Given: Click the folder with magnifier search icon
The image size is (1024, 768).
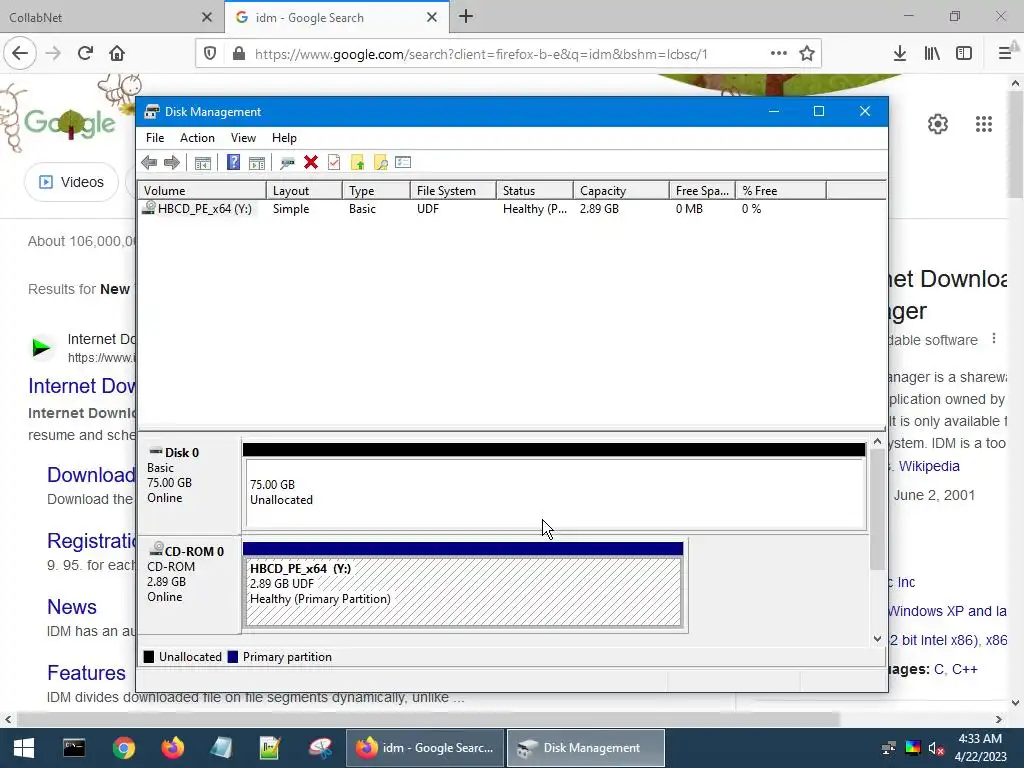Looking at the screenshot, I should pyautogui.click(x=381, y=163).
